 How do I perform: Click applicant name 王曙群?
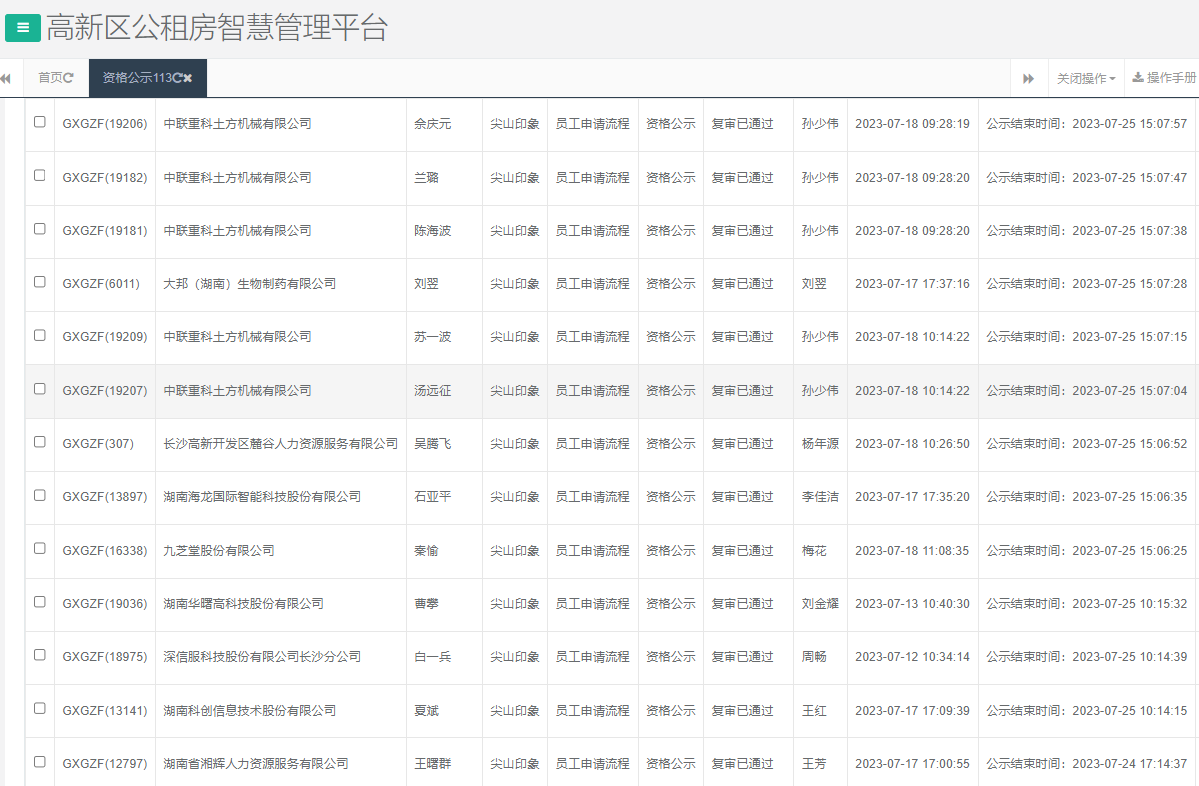click(433, 764)
